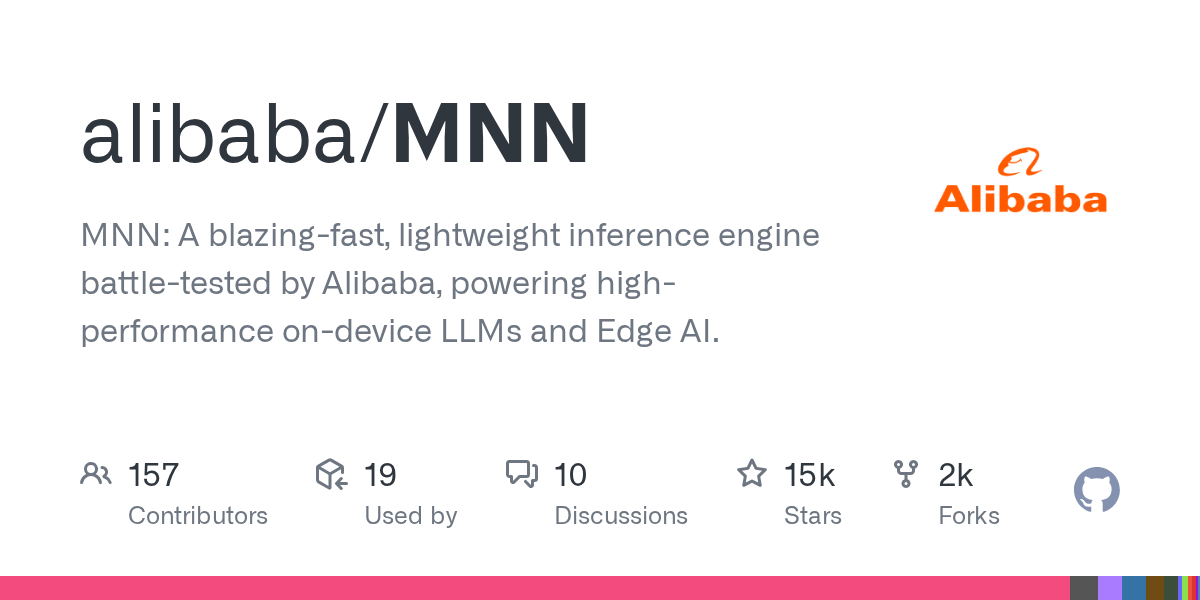Click the Contributors people icon
This screenshot has width=1200, height=600.
tap(95, 474)
